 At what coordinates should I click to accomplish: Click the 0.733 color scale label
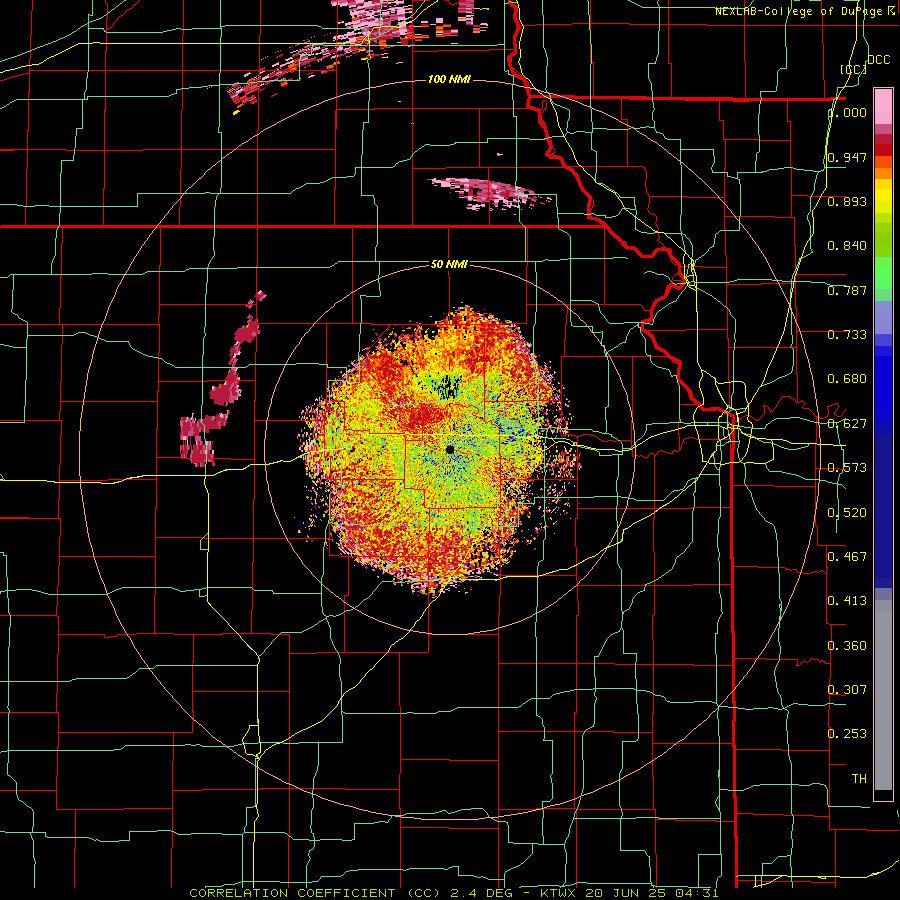(x=847, y=335)
